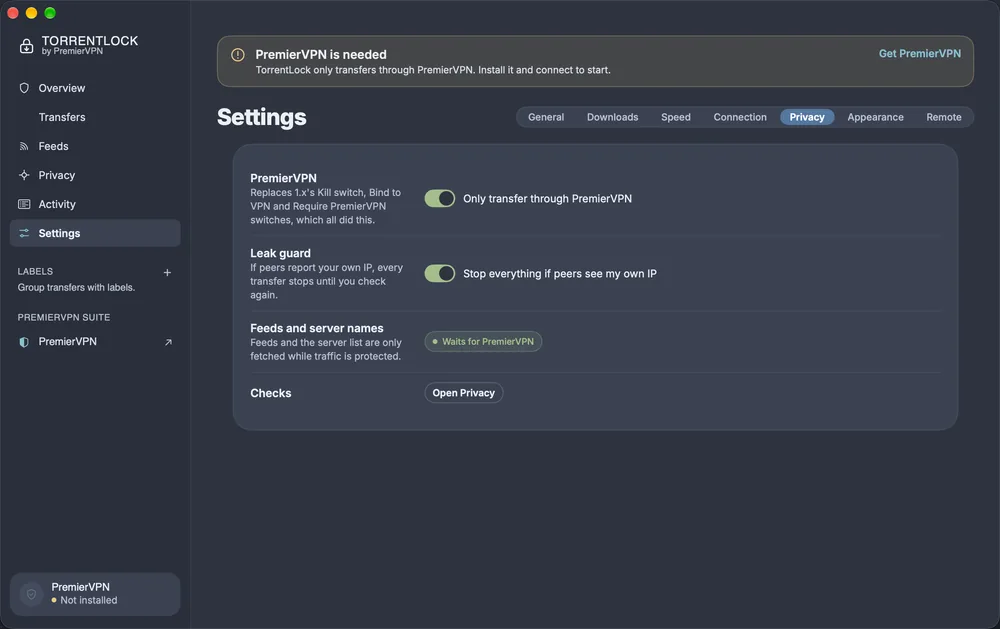The height and width of the screenshot is (629, 1000).
Task: Click the Activity list icon in sidebar
Action: (x=24, y=204)
